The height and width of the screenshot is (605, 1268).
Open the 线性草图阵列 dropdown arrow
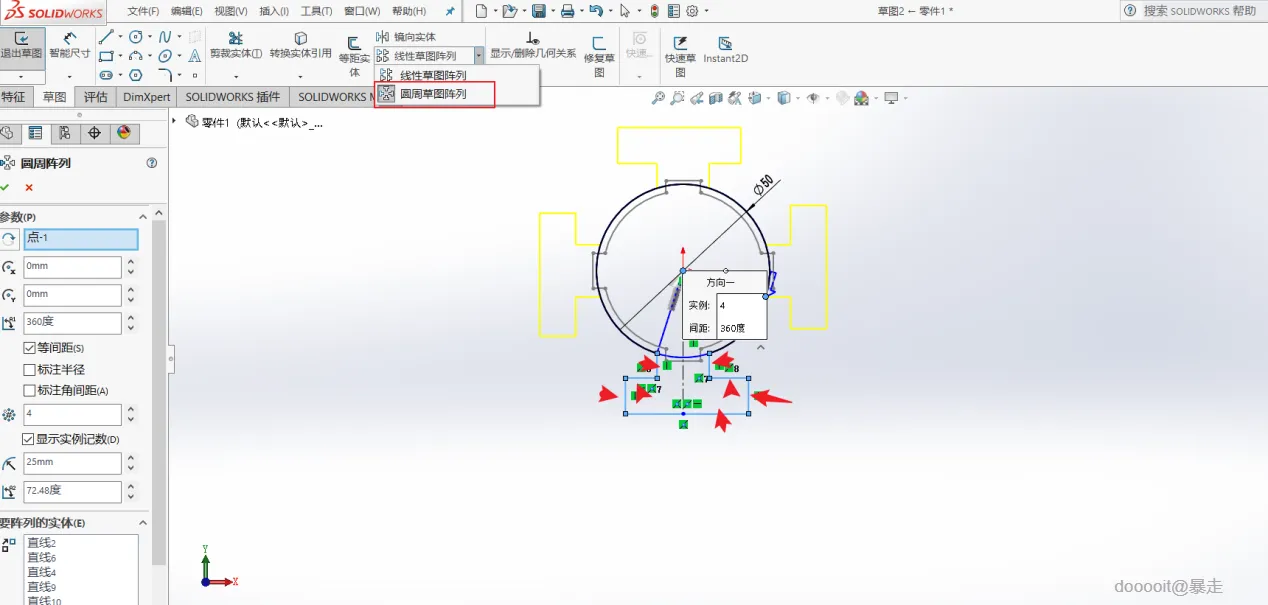click(x=479, y=56)
